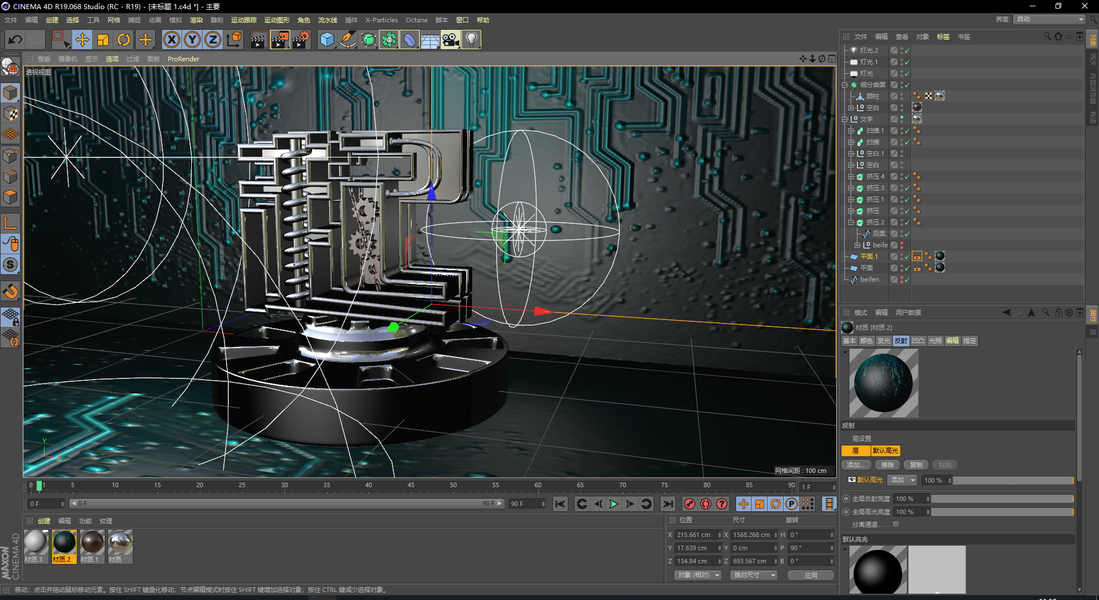1099x600 pixels.
Task: Click the Cube primitive icon
Action: pyautogui.click(x=327, y=40)
